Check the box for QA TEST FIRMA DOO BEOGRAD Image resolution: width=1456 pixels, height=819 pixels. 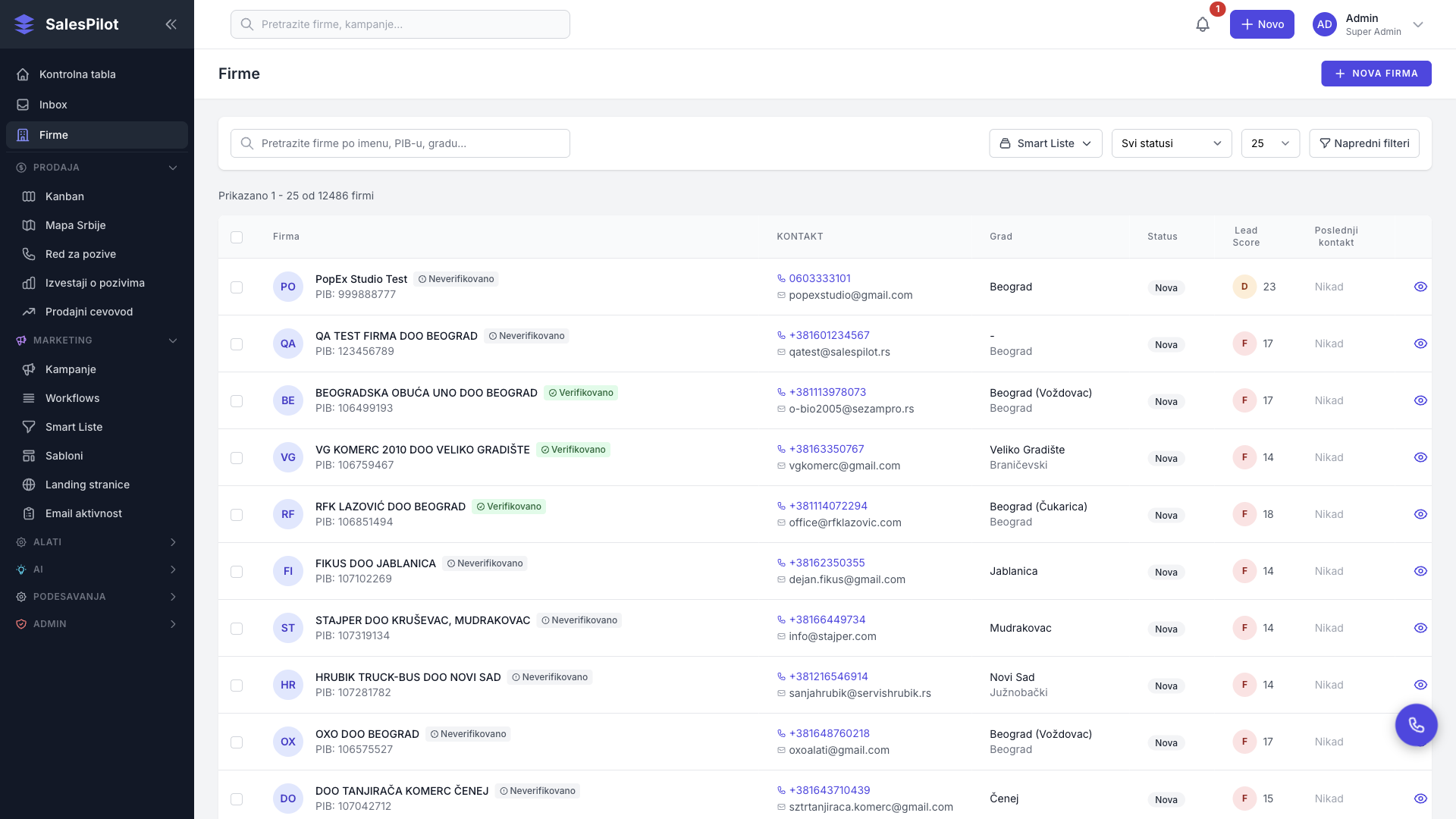[x=237, y=344]
